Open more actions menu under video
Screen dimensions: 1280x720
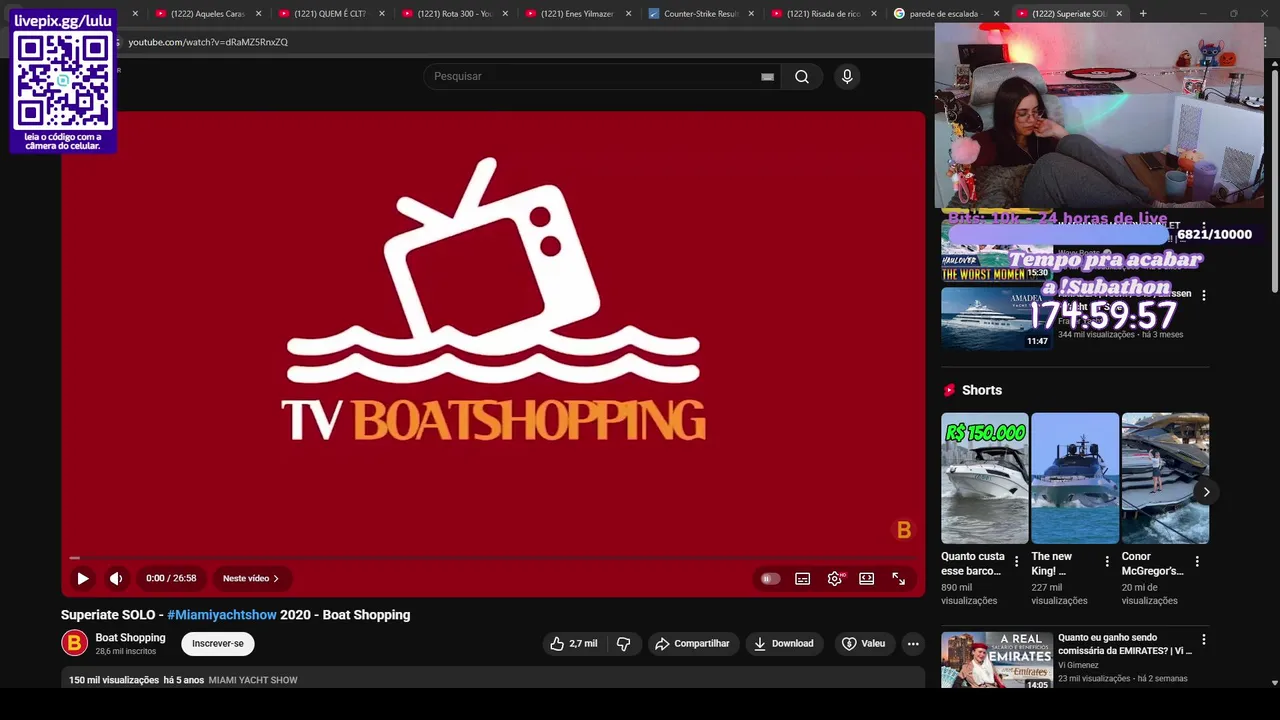coord(913,644)
